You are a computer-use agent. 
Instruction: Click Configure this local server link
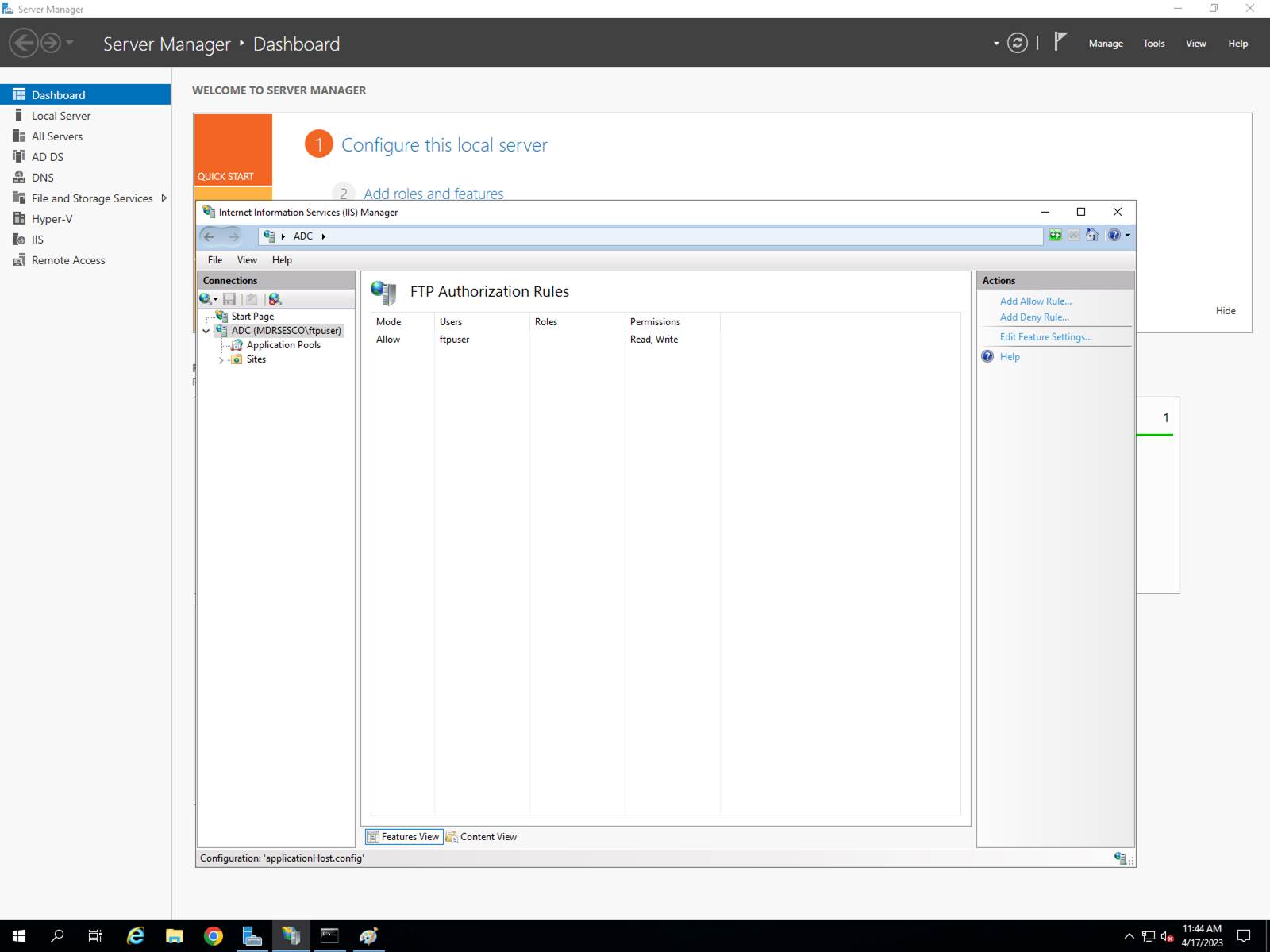click(x=444, y=145)
